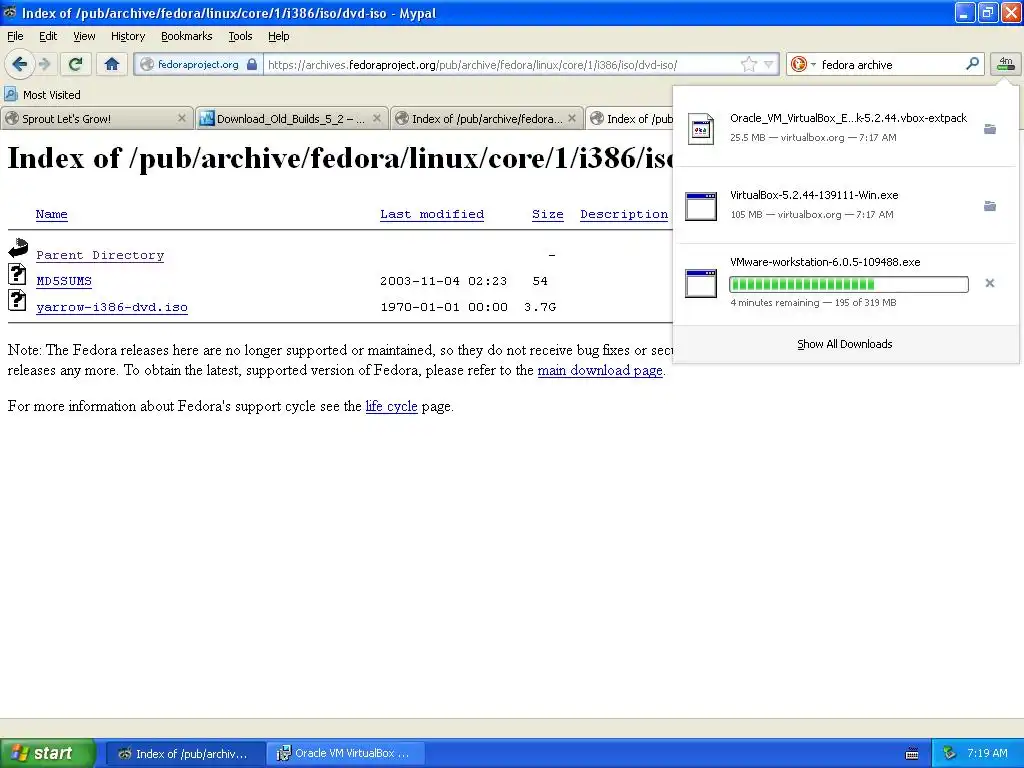The image size is (1024, 768).
Task: Sort listing by Description column
Action: pos(624,214)
